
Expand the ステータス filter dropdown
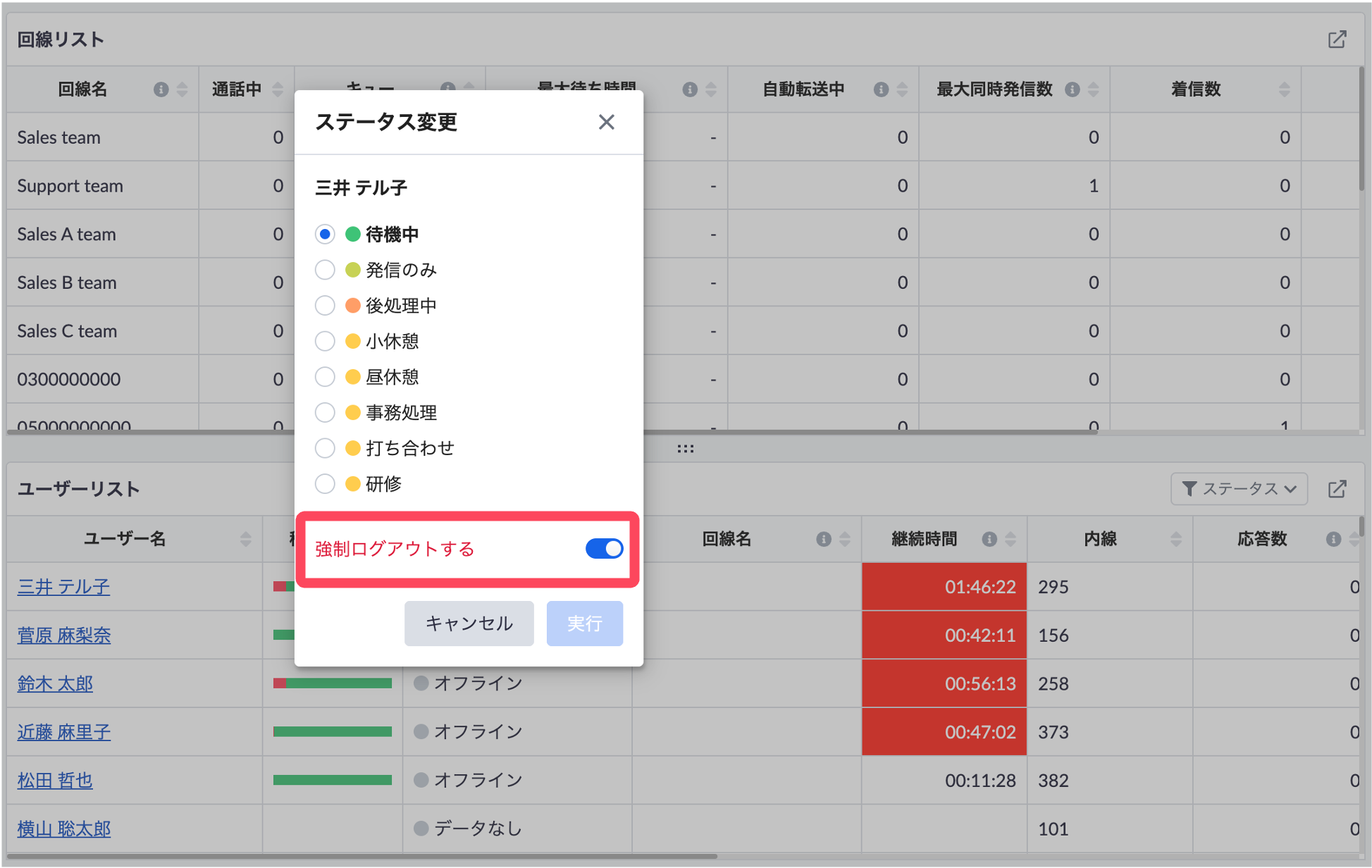(x=1239, y=489)
